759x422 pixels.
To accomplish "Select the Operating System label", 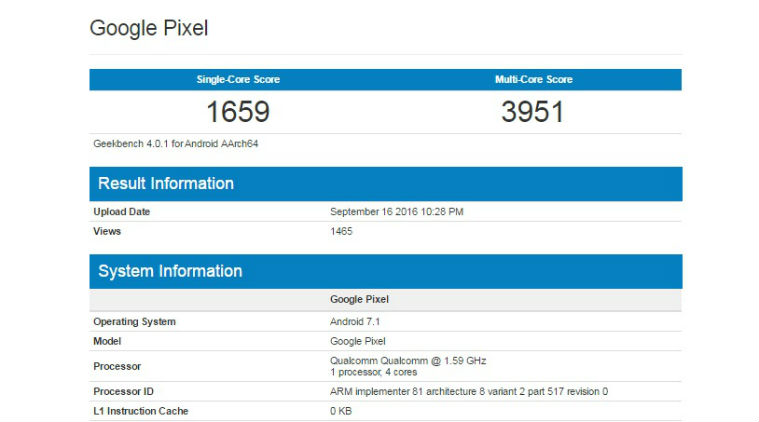I will (135, 321).
